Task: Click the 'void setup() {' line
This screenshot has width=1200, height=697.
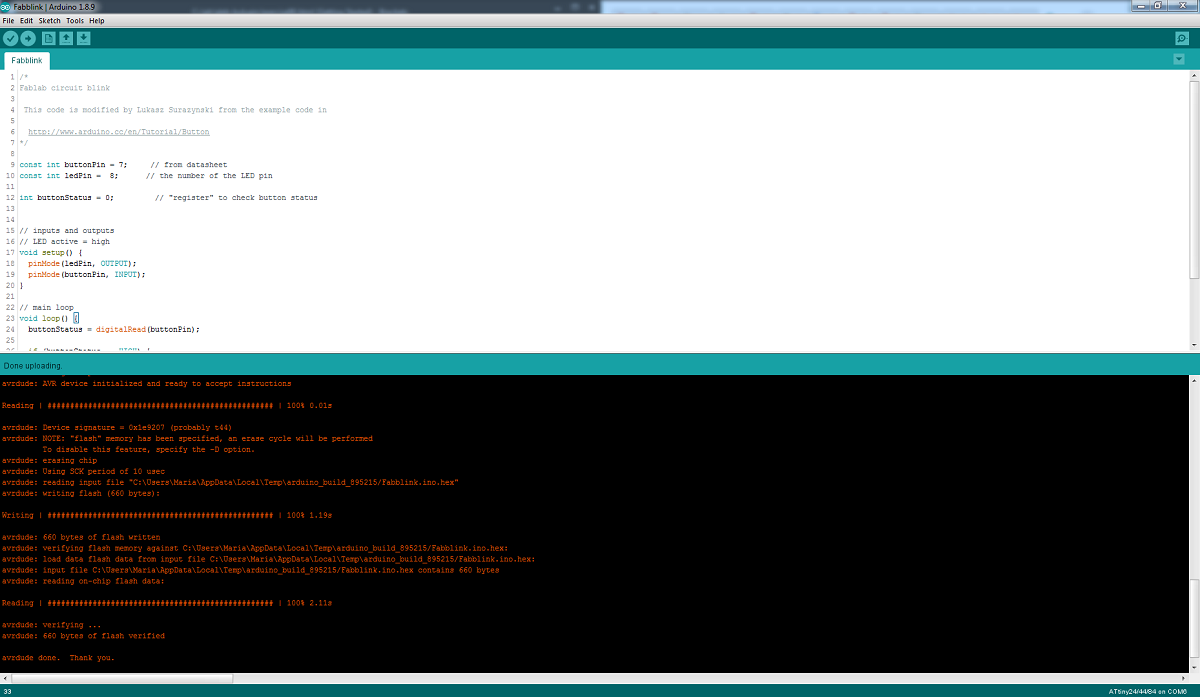Action: (x=51, y=252)
